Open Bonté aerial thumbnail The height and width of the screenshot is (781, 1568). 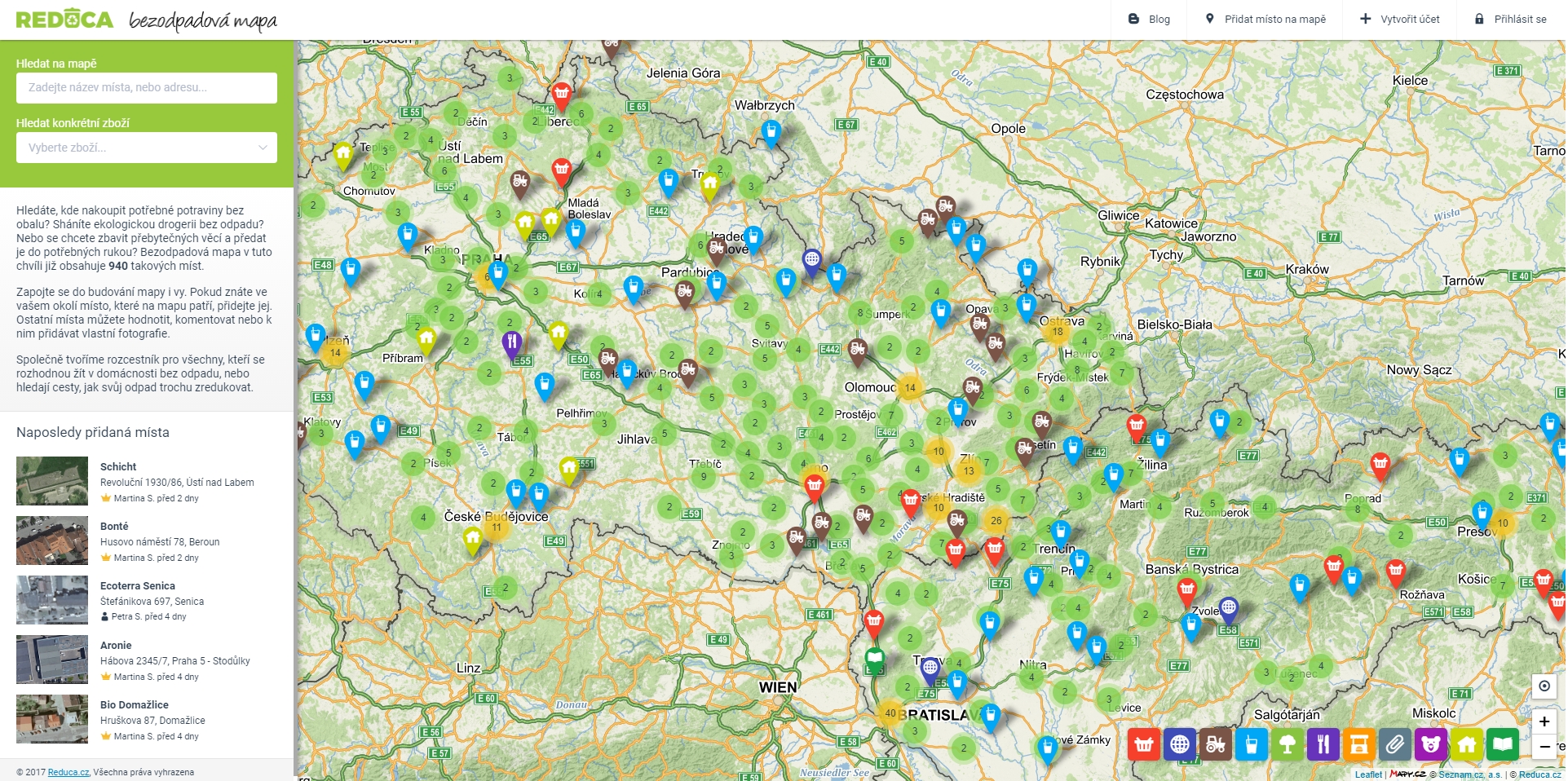point(52,541)
